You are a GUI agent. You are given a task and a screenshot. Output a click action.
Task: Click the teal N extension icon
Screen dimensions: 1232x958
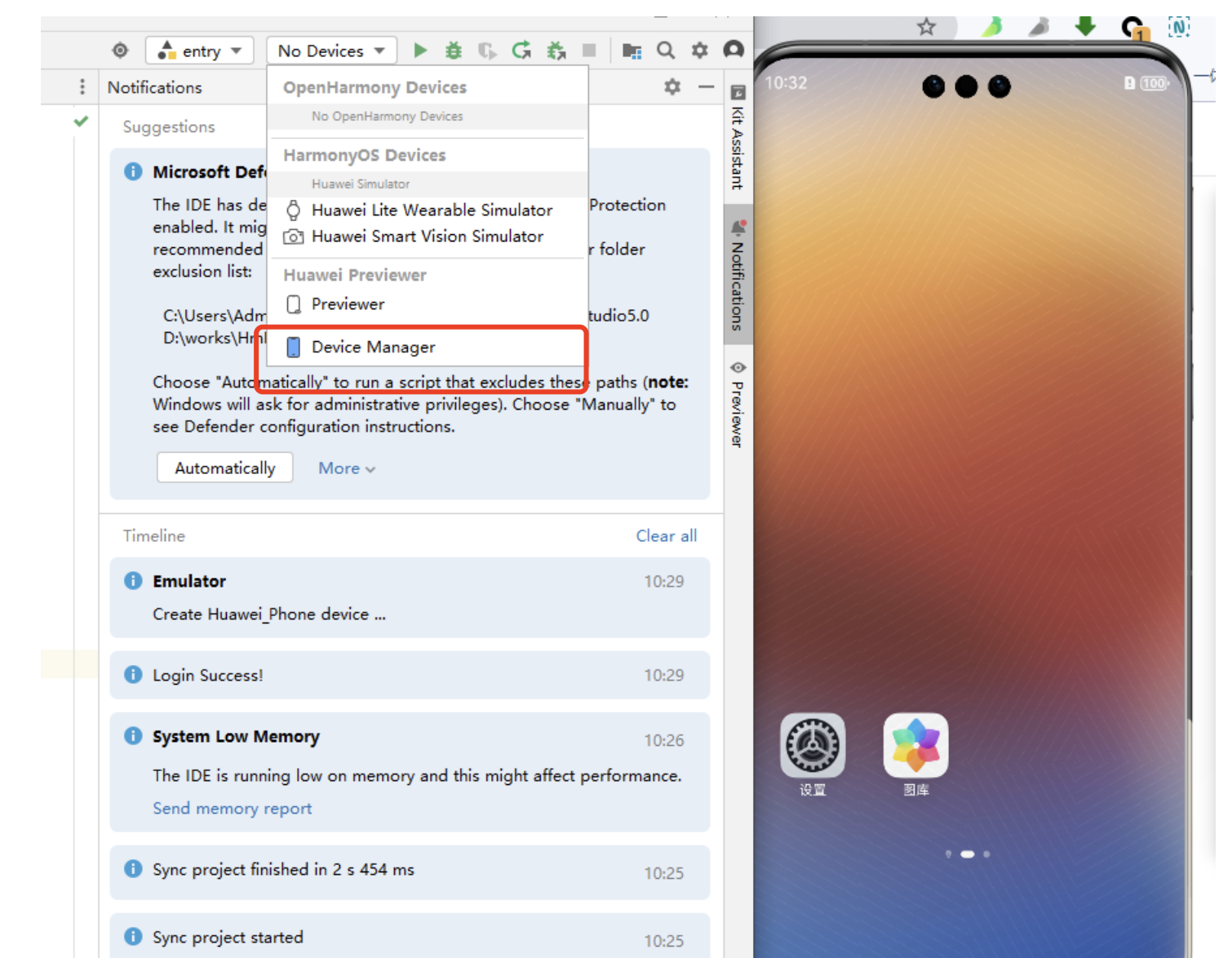point(1179,27)
